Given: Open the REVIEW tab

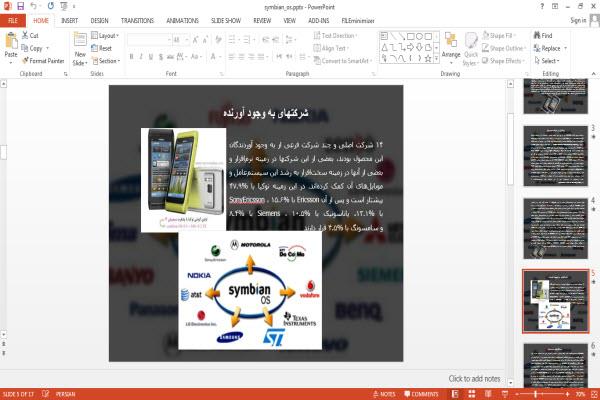Looking at the screenshot, I should [x=262, y=21].
